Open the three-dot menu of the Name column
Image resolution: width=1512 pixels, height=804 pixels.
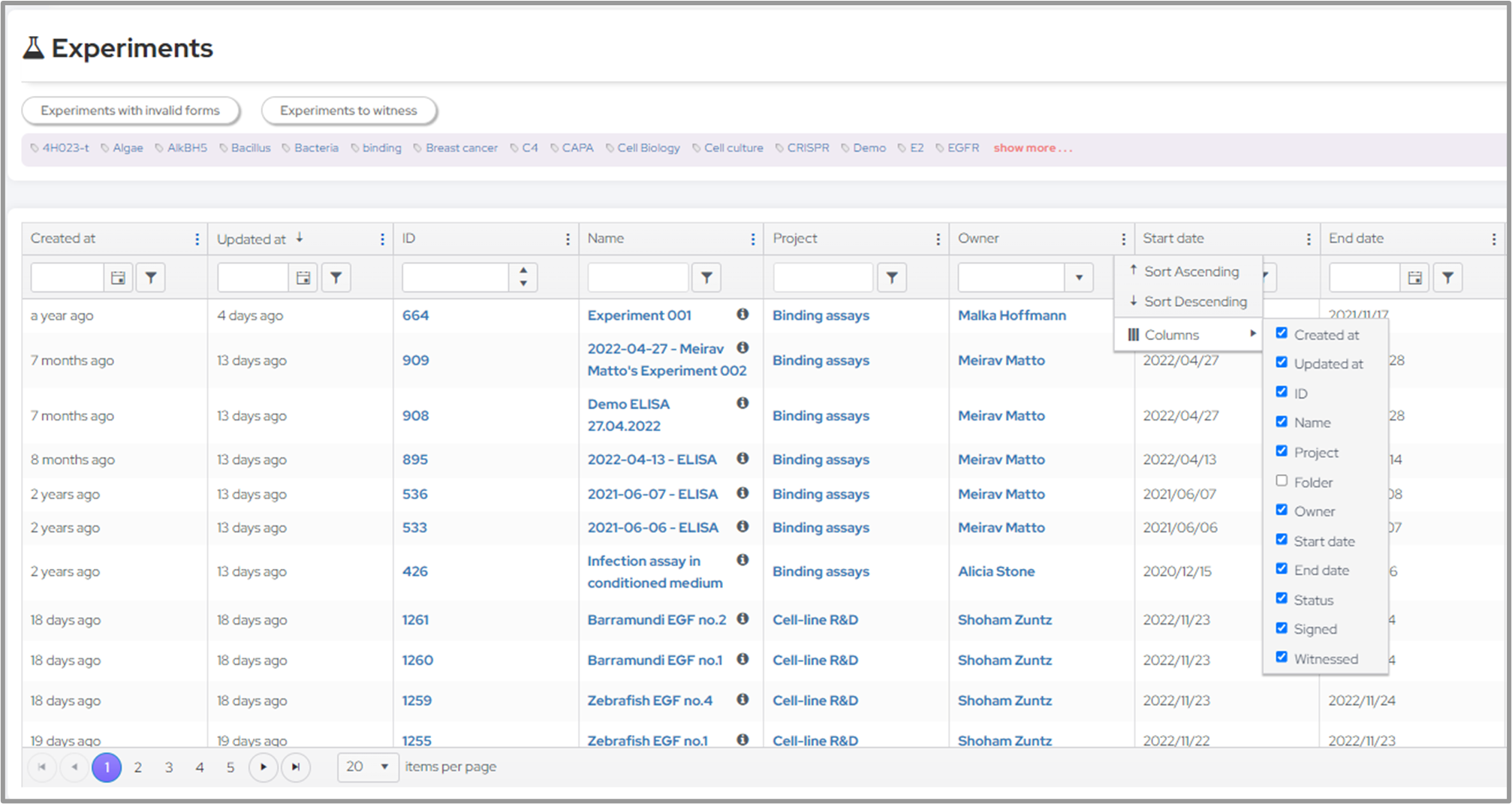(752, 239)
